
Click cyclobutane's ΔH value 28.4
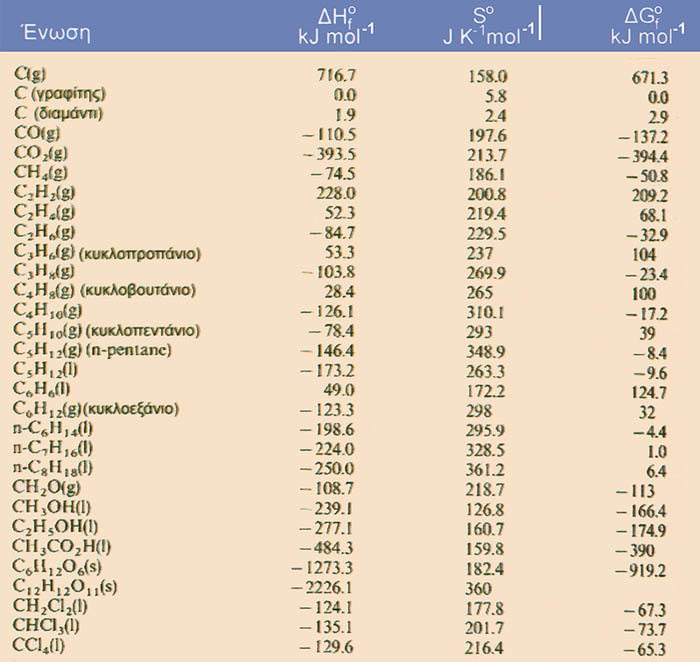[340, 291]
